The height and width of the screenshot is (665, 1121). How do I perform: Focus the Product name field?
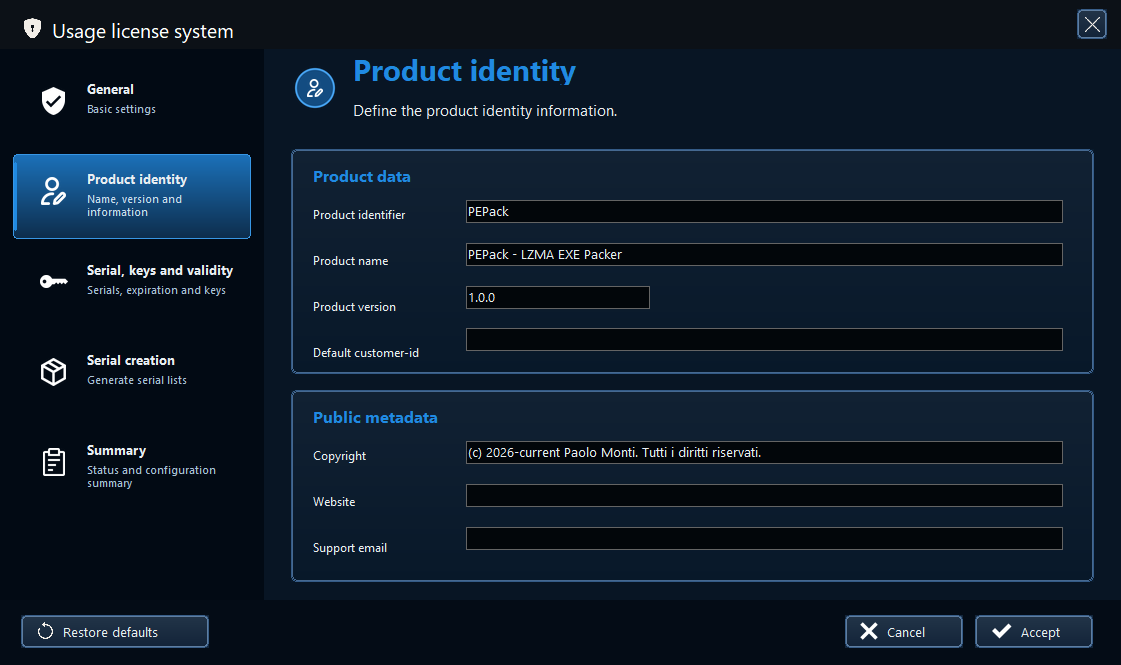[x=764, y=255]
